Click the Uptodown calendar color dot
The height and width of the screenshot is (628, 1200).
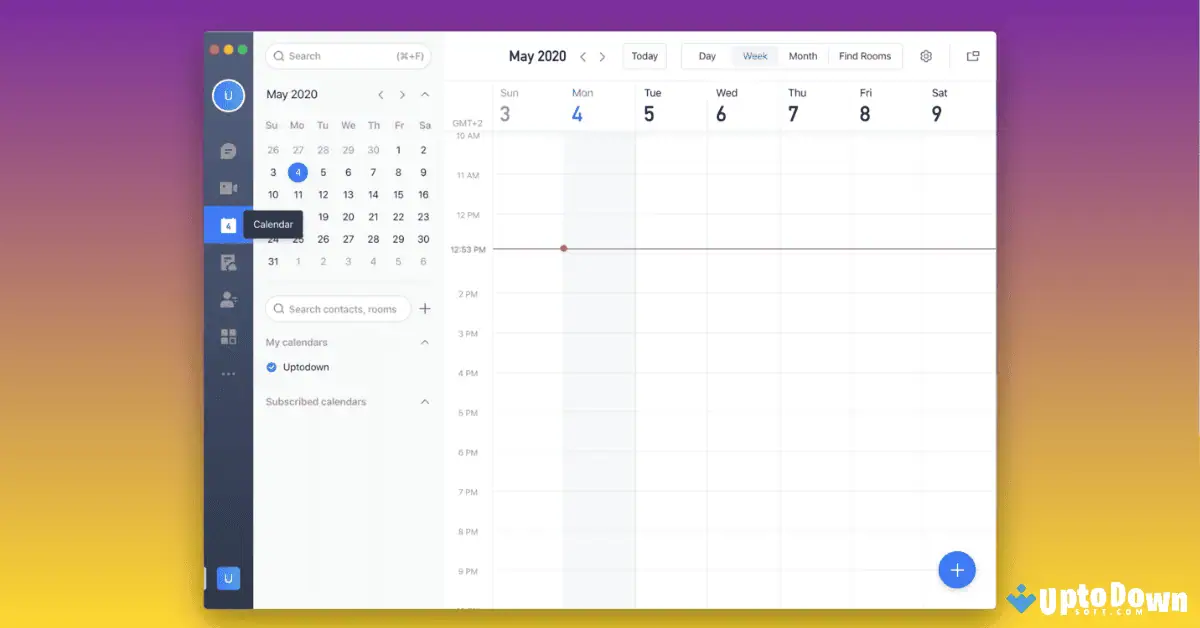pos(270,367)
